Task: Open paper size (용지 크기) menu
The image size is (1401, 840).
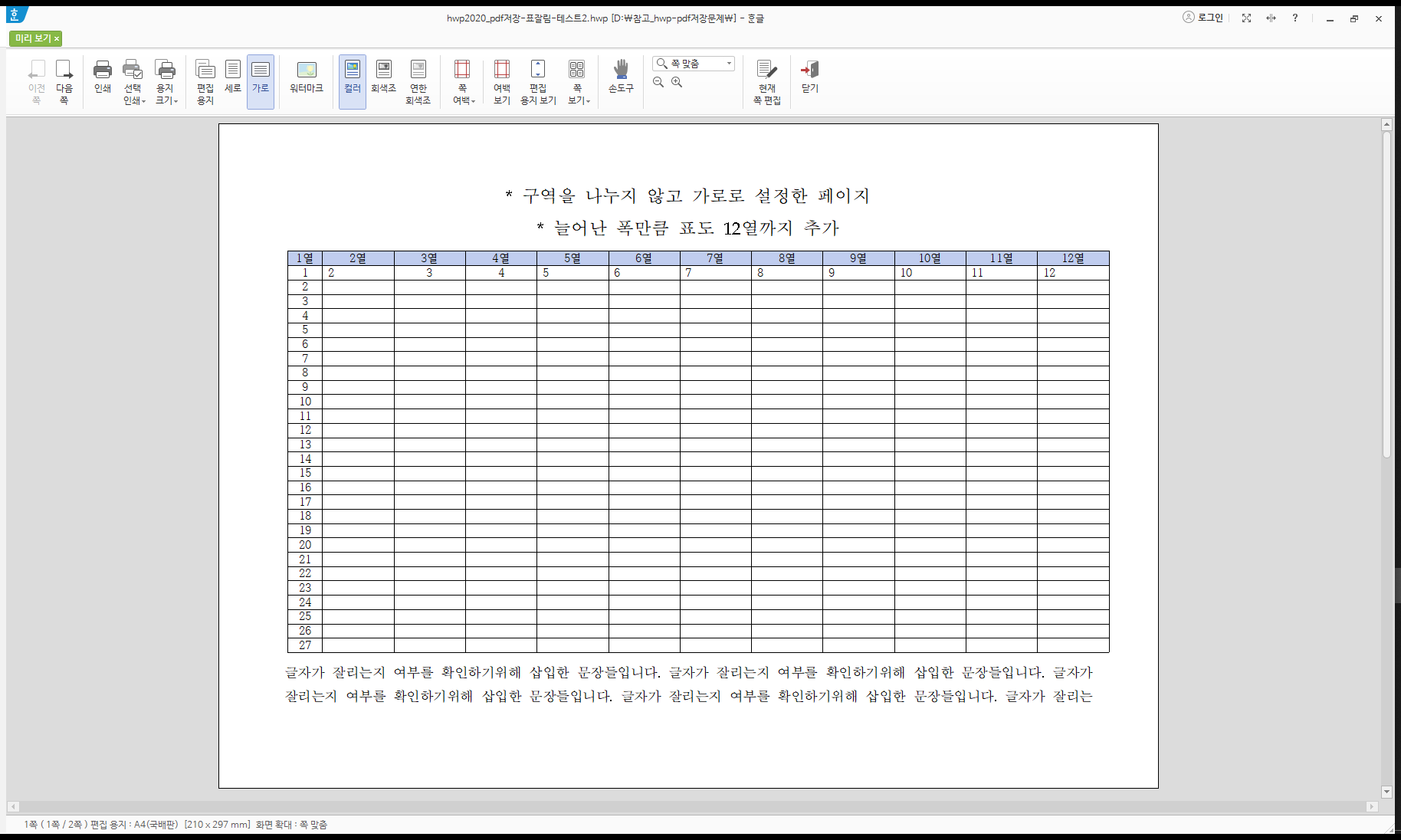Action: [166, 81]
